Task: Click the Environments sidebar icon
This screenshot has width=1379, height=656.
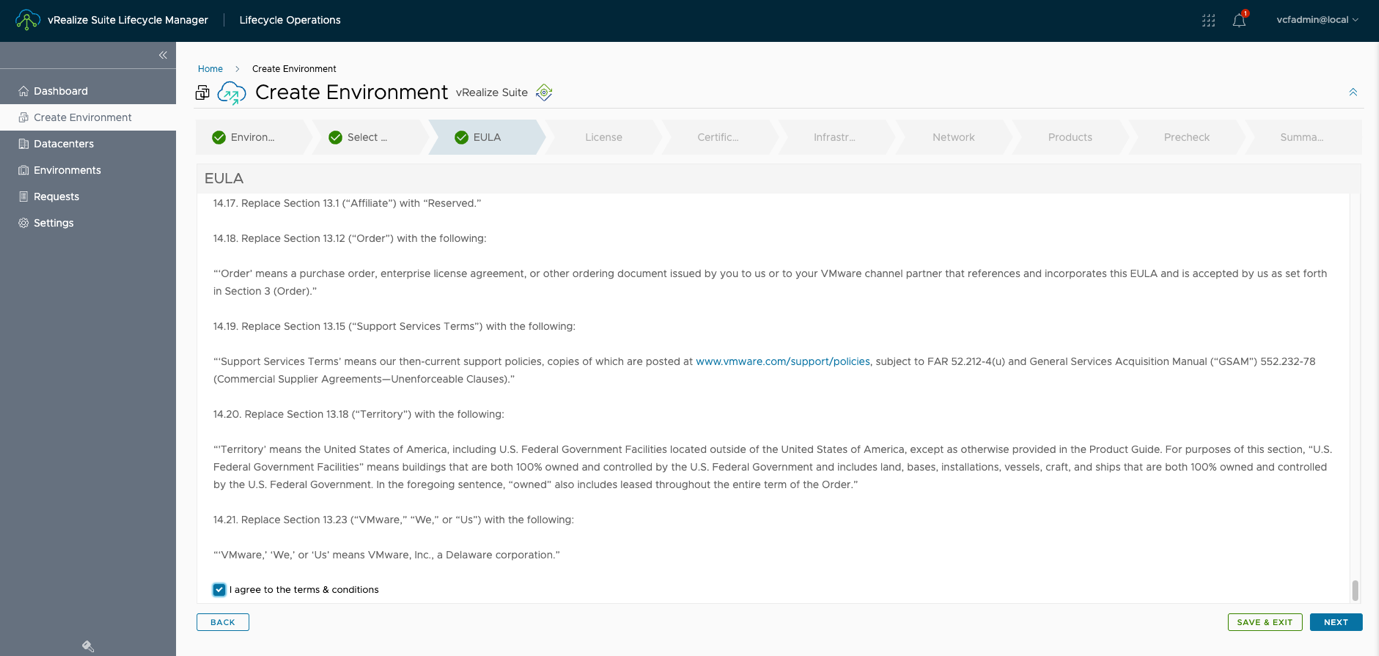Action: point(24,170)
